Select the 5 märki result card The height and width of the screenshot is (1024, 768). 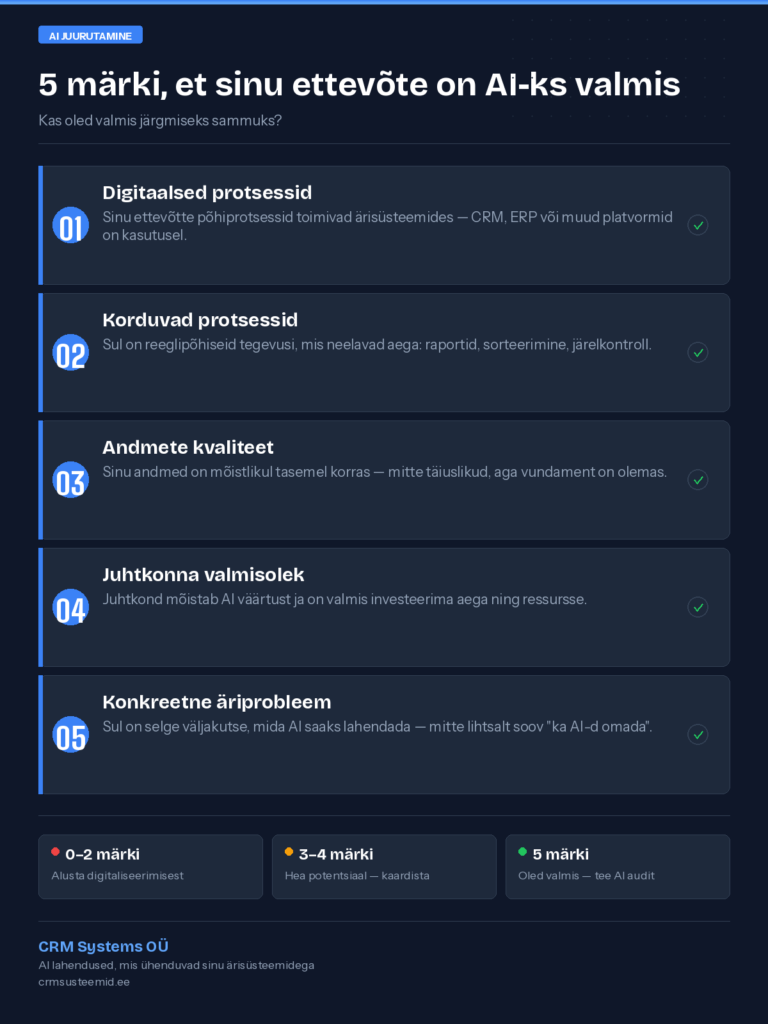tap(617, 867)
